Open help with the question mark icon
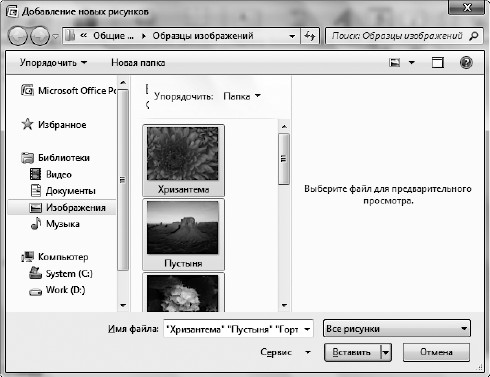The width and height of the screenshot is (490, 377). pos(466,63)
